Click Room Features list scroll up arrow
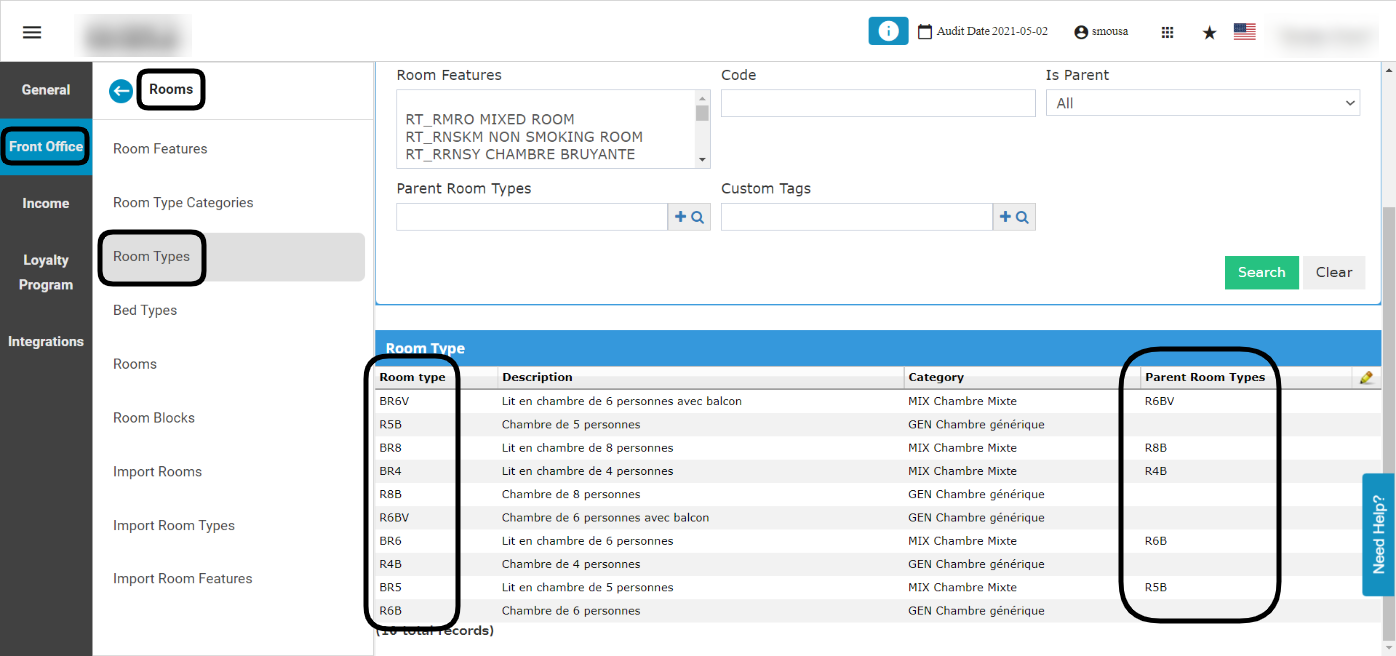 (x=702, y=98)
